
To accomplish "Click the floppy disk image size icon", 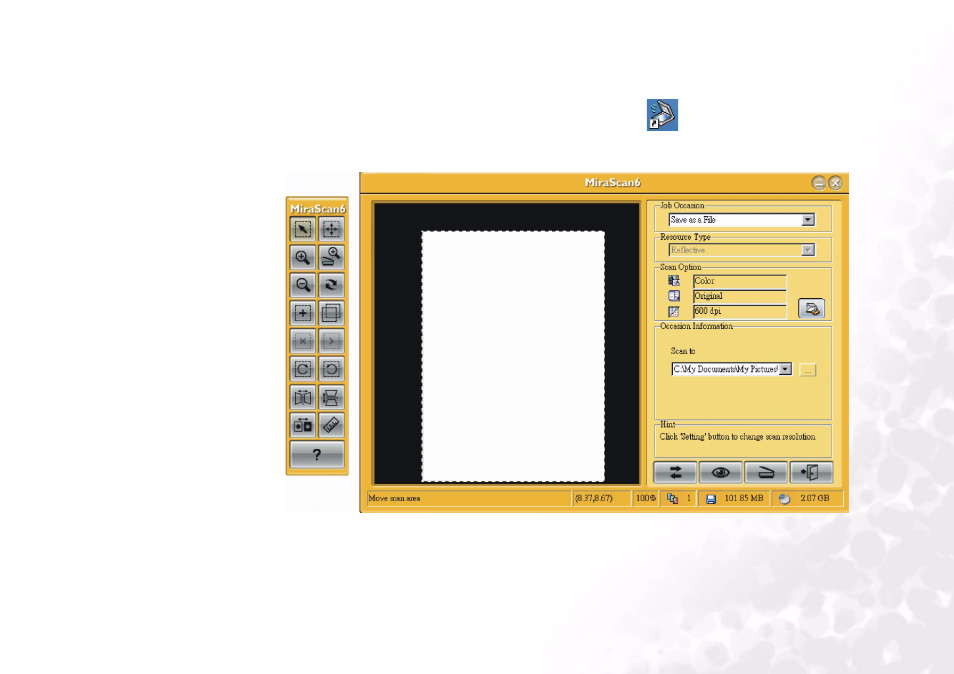I will pos(711,499).
